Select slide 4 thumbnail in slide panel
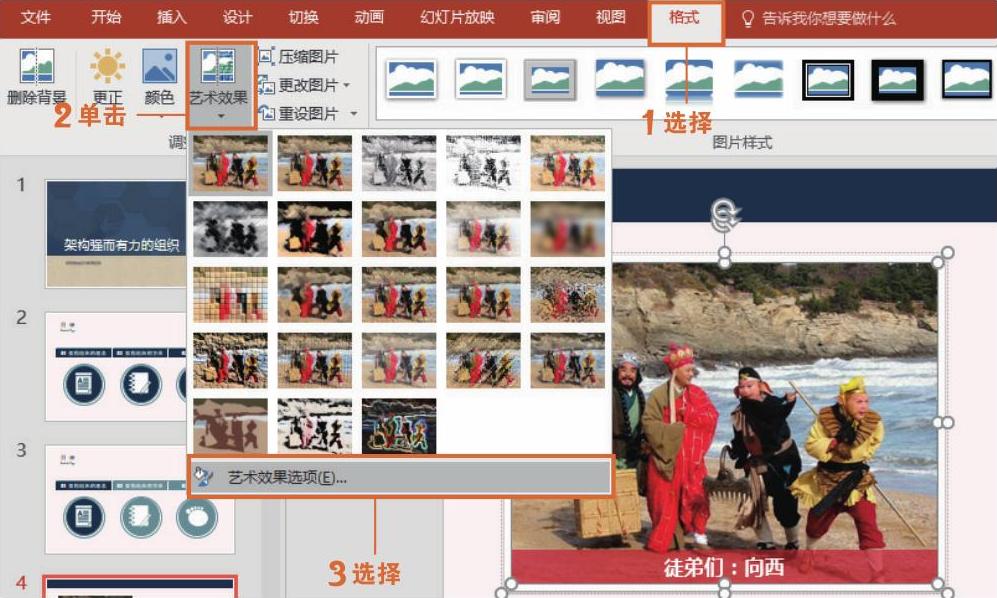This screenshot has height=598, width=997. [140, 587]
